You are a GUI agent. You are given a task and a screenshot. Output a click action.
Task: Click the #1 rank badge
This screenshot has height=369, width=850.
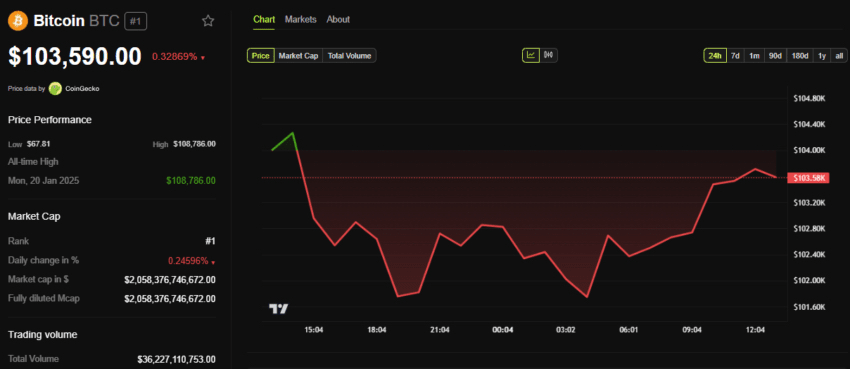pos(136,21)
